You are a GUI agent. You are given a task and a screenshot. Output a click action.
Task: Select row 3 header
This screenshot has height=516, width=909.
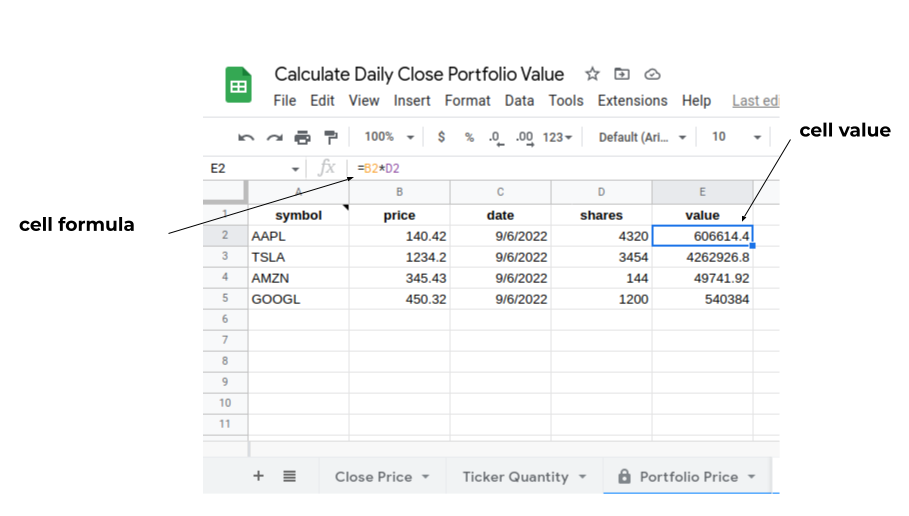[226, 257]
